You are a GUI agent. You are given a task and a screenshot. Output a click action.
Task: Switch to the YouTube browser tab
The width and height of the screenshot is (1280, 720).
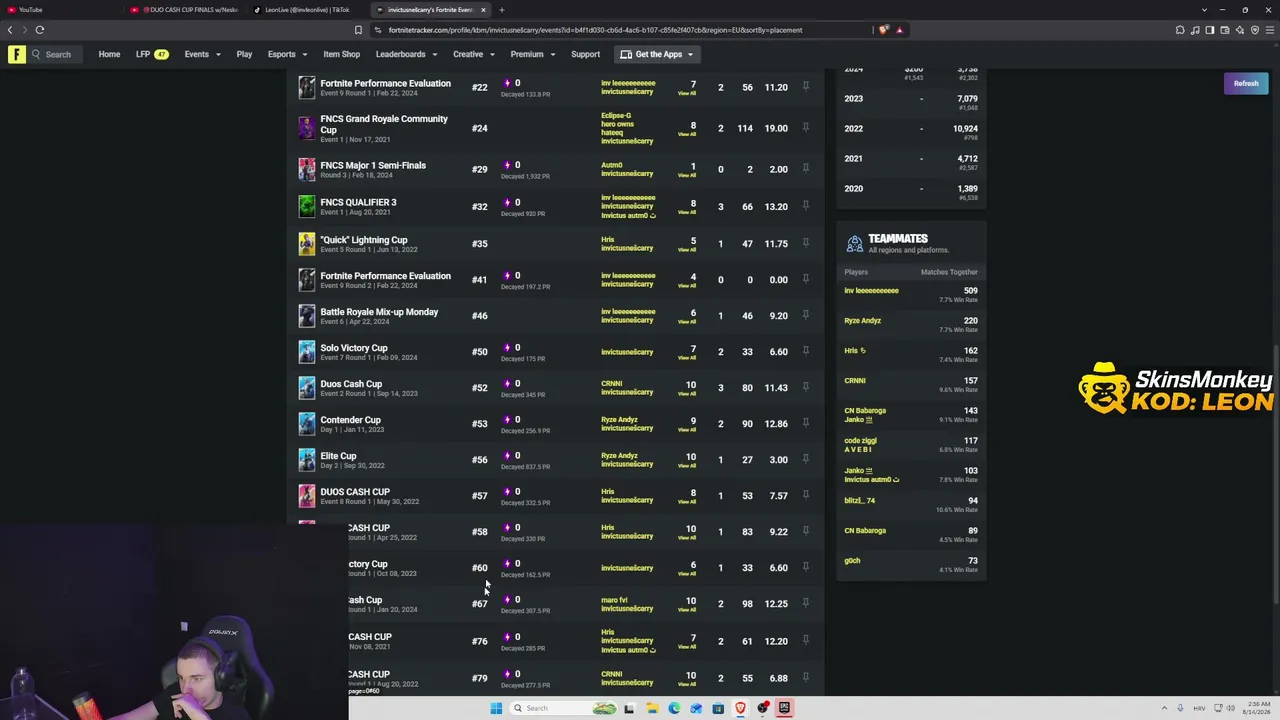tap(60, 10)
